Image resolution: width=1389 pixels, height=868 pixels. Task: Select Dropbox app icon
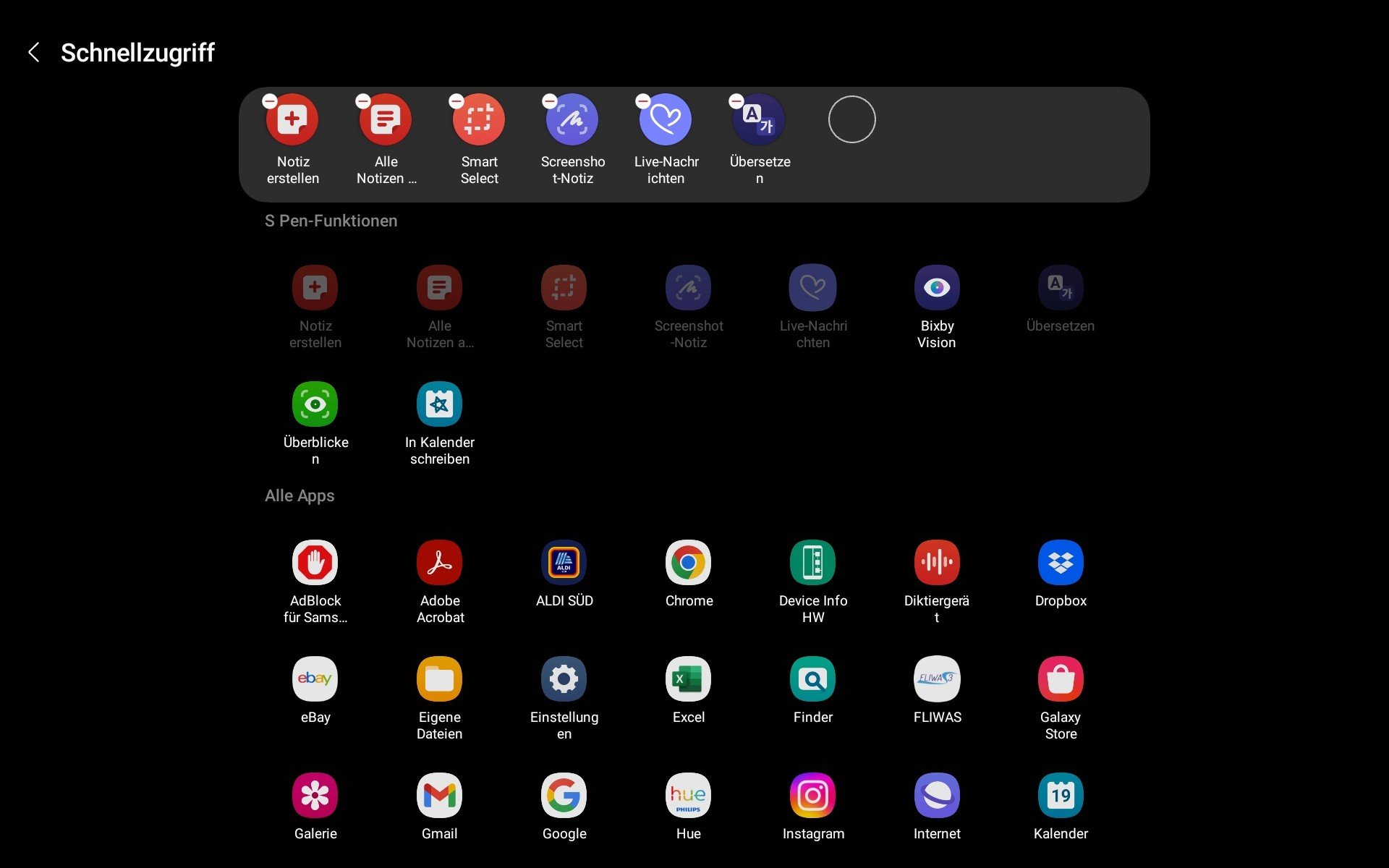(x=1061, y=563)
